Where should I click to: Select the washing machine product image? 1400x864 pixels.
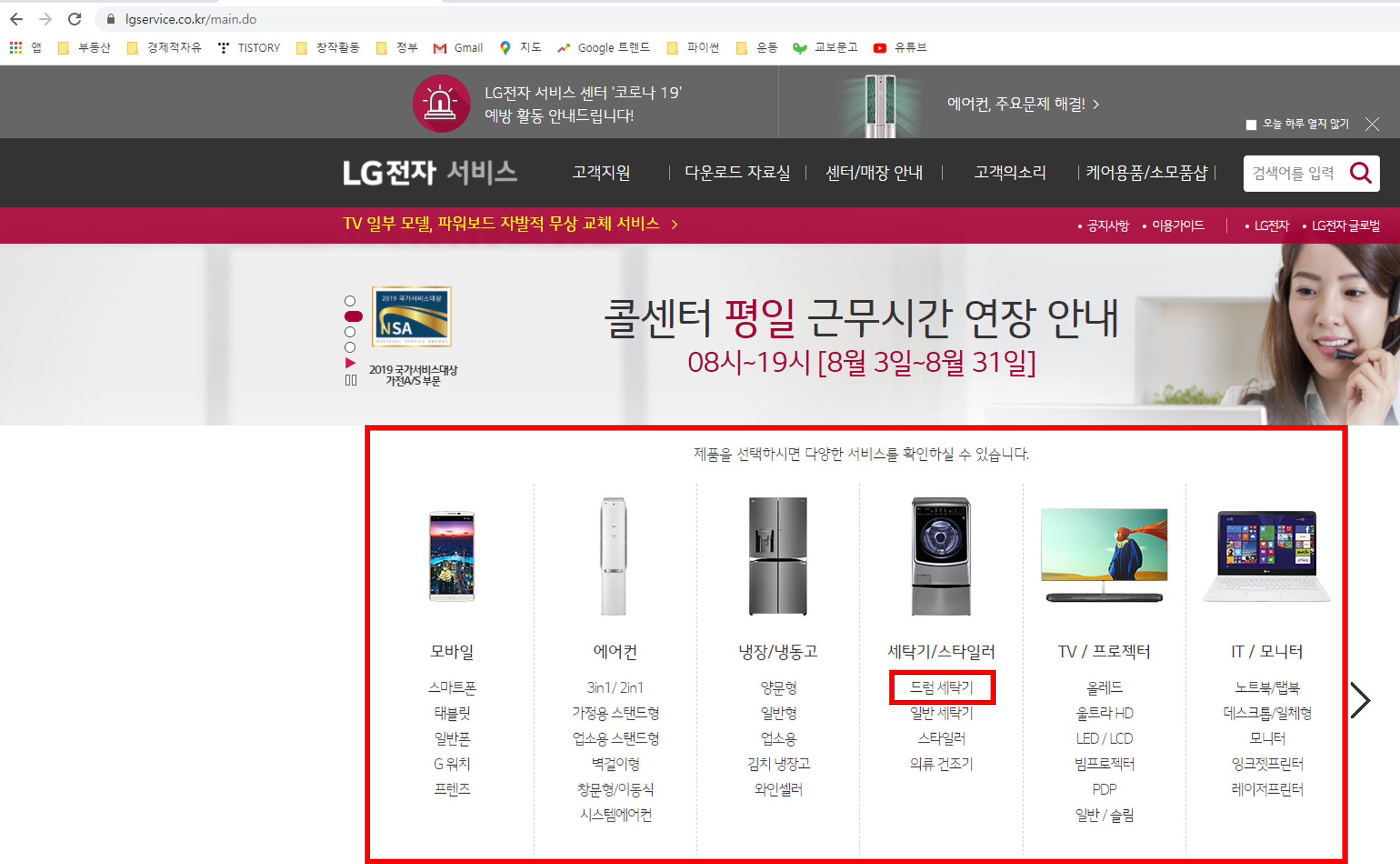click(x=941, y=556)
